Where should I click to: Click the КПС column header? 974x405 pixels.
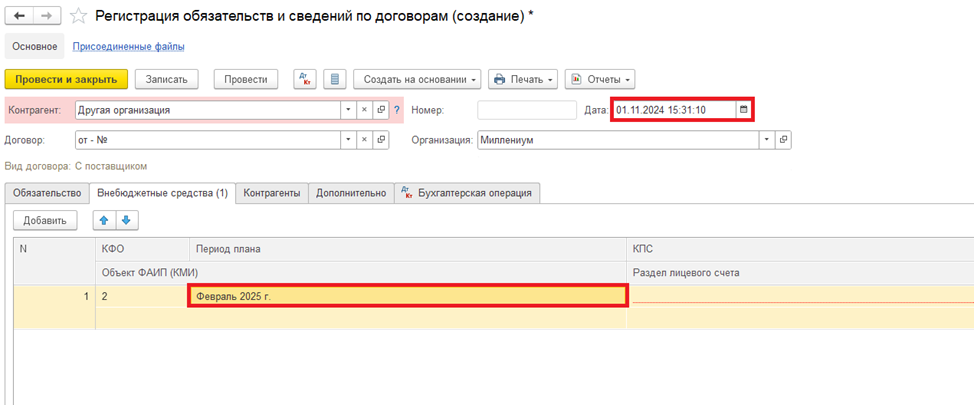pyautogui.click(x=800, y=248)
